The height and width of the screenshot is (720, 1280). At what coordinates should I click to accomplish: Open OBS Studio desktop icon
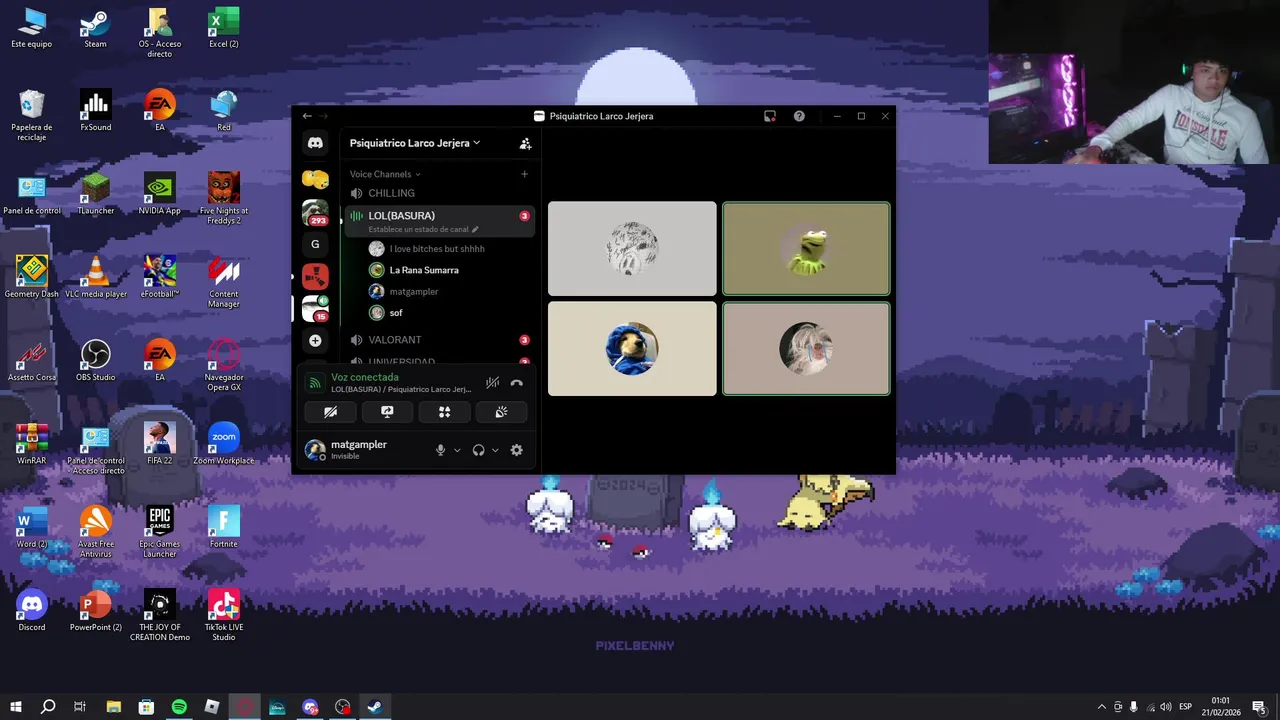(x=95, y=360)
